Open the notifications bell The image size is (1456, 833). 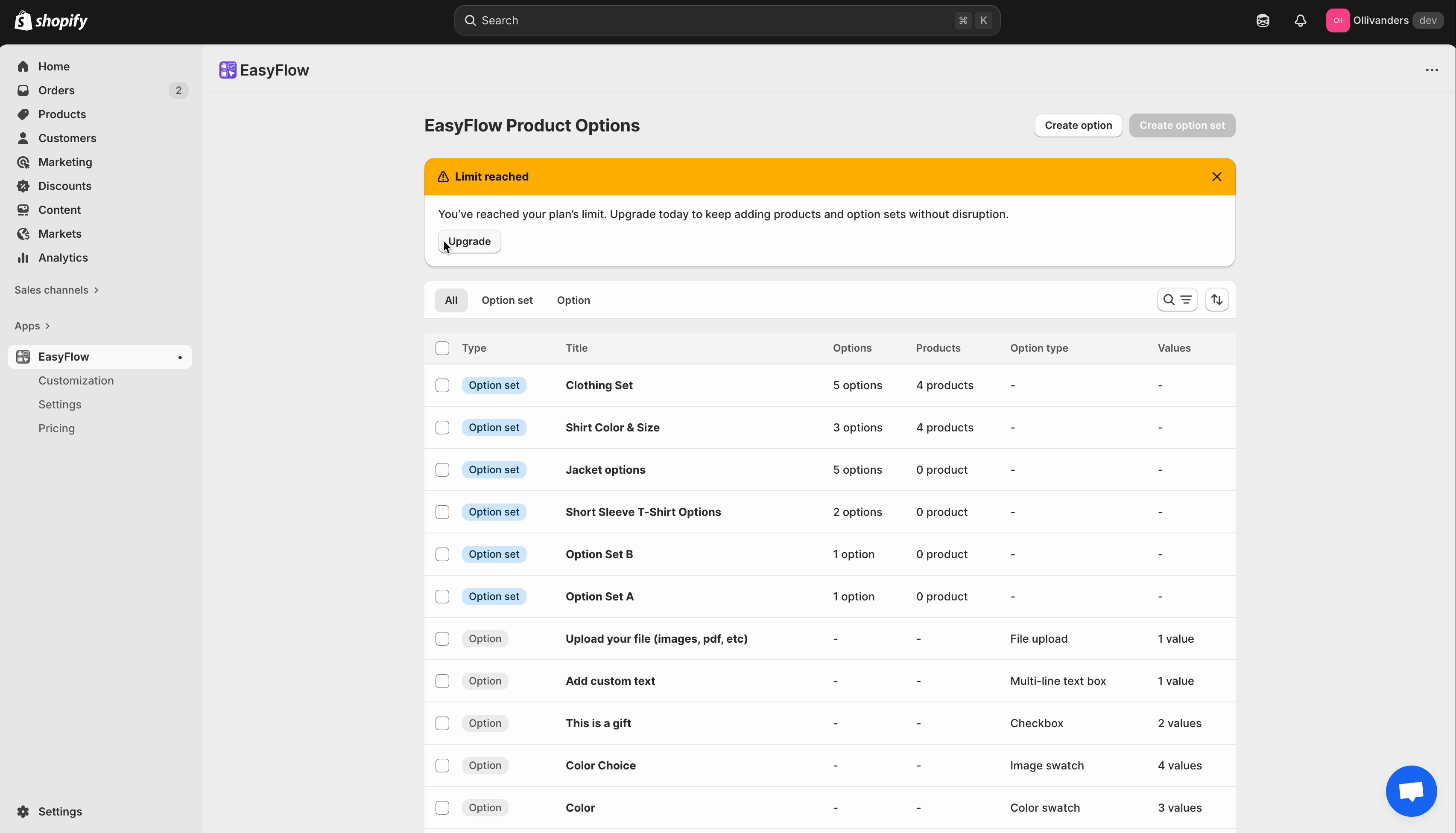coord(1300,20)
